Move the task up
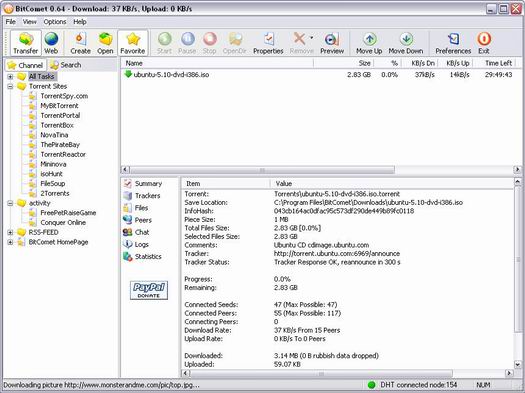The image size is (525, 393). (x=369, y=43)
